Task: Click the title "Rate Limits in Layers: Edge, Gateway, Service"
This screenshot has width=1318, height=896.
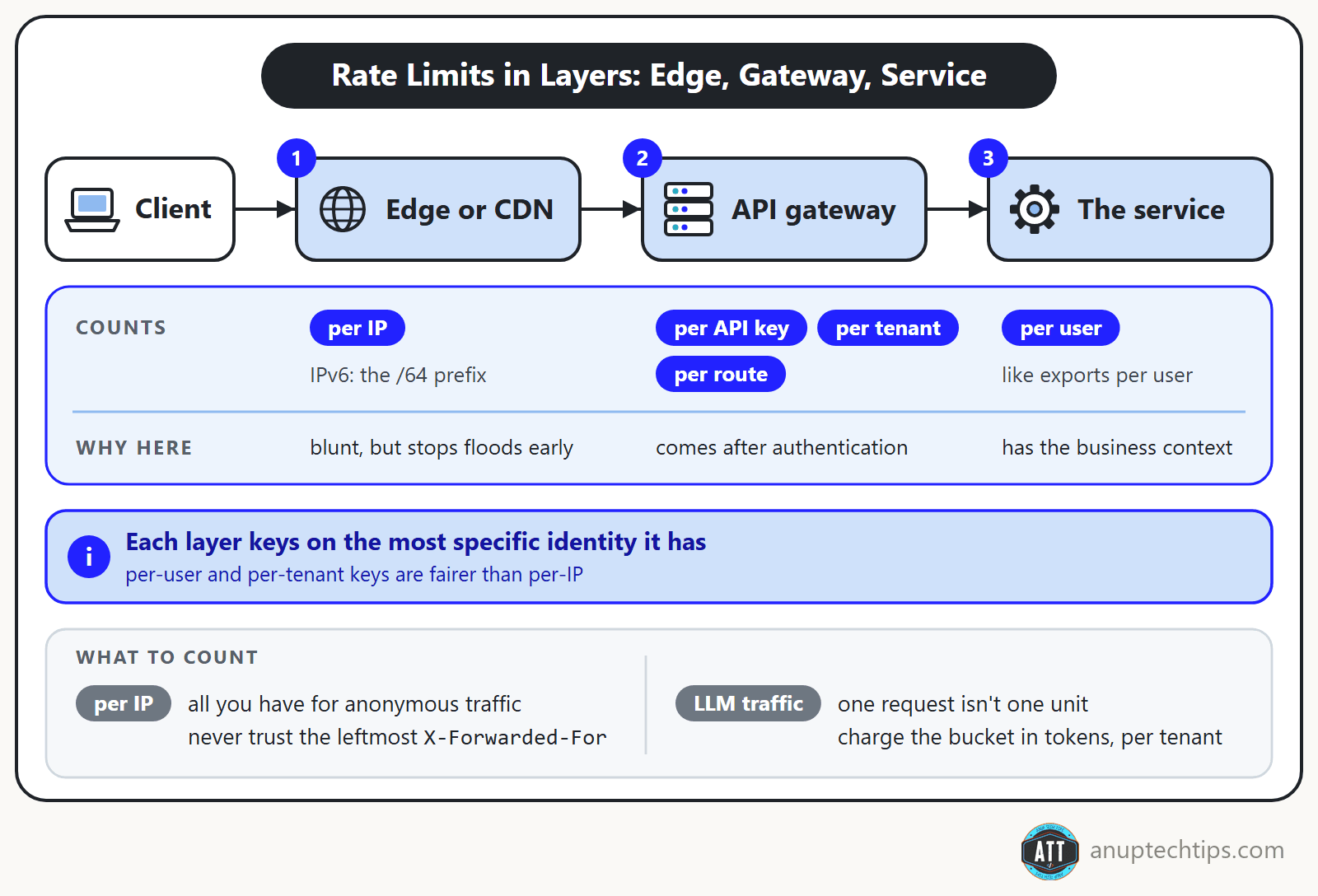Action: click(659, 76)
